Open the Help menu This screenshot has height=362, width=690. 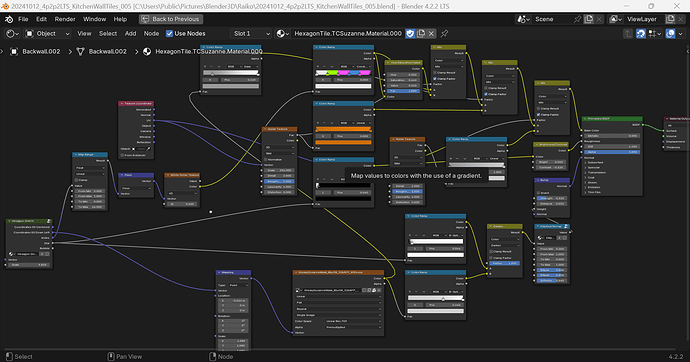120,19
